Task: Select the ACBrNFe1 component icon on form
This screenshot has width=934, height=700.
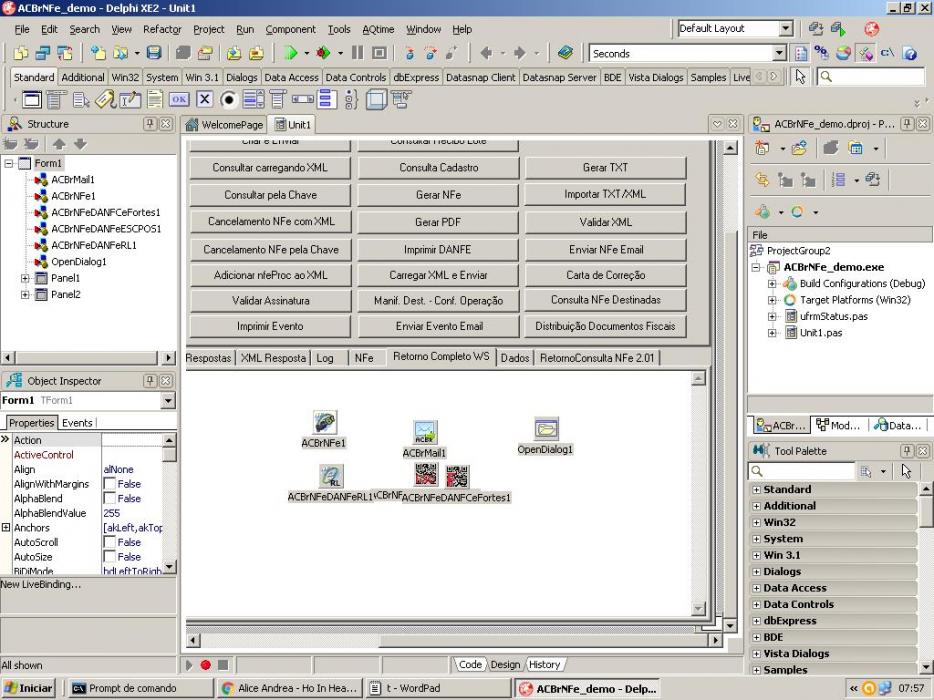Action: (325, 422)
